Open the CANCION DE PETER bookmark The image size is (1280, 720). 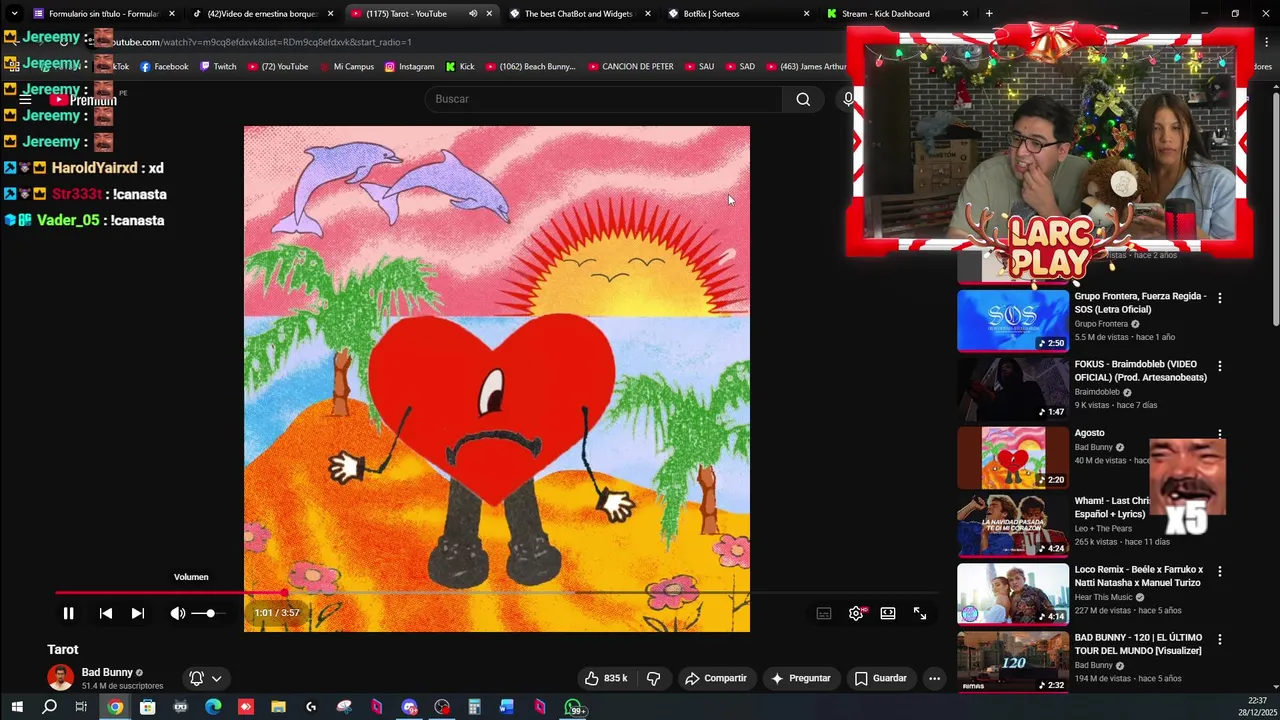pyautogui.click(x=630, y=67)
